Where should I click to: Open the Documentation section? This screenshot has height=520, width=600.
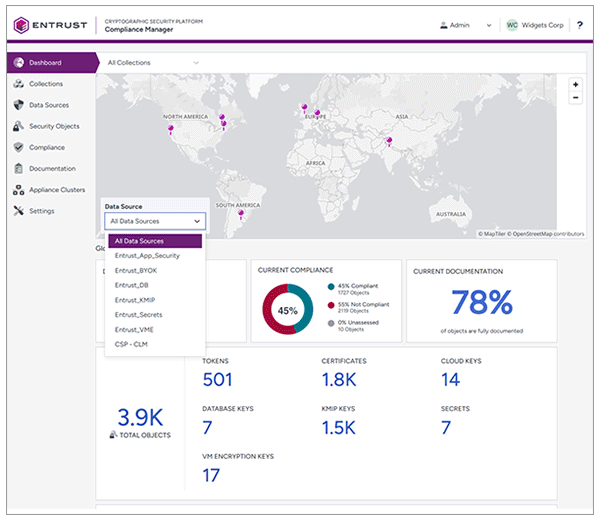point(52,168)
